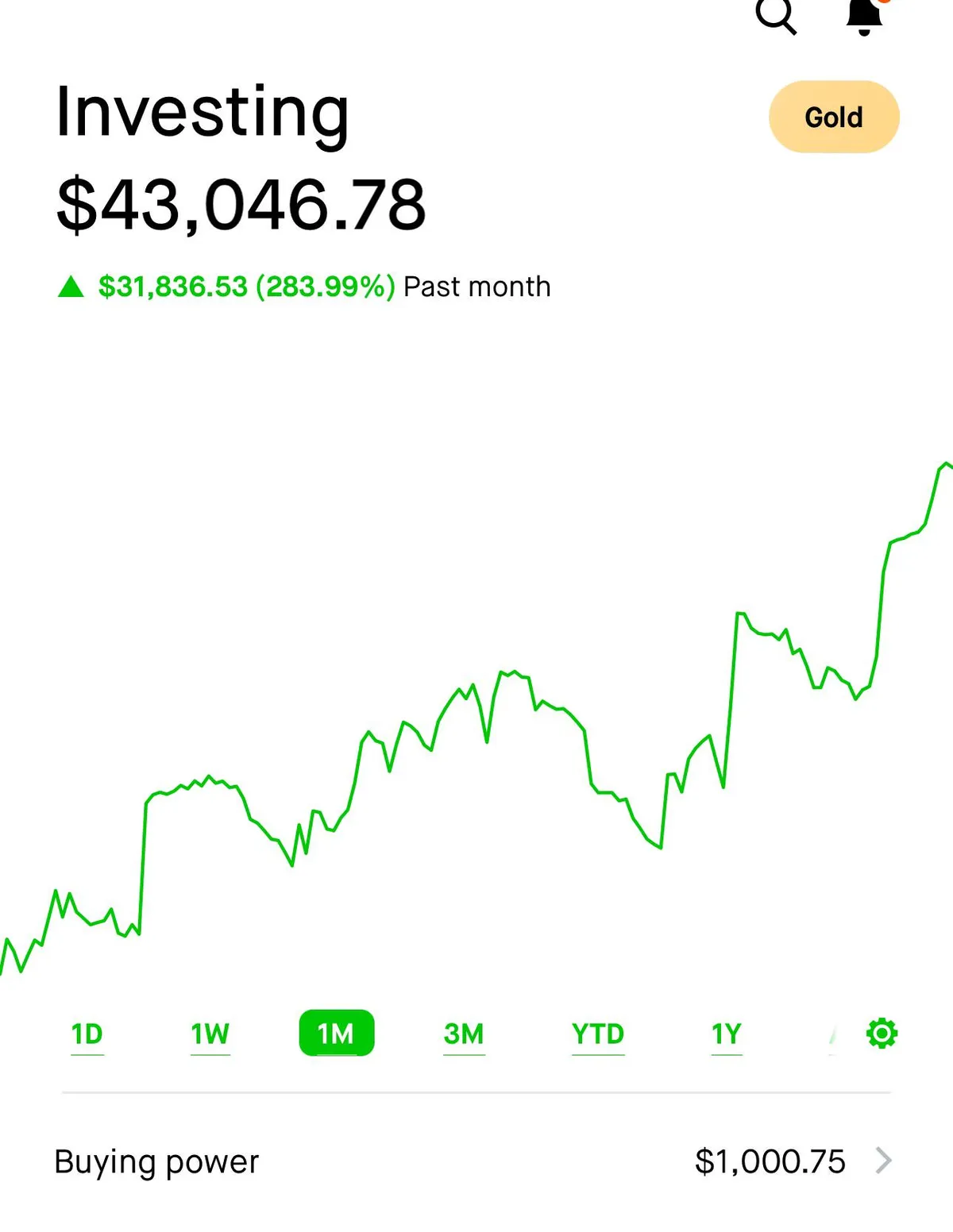Tap the $1,000.75 buying power amount
Viewport: 953px width, 1232px height.
coord(770,1161)
